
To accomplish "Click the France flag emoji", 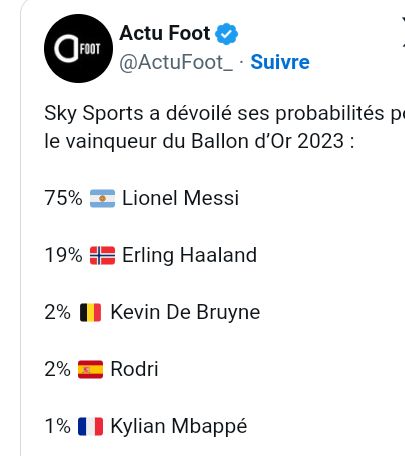I will click(x=91, y=426).
